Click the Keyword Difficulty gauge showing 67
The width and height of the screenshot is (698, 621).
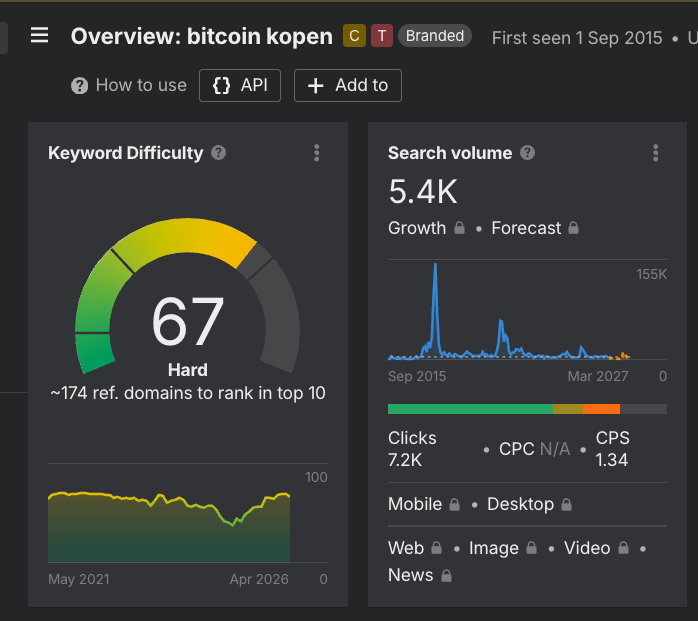click(187, 296)
